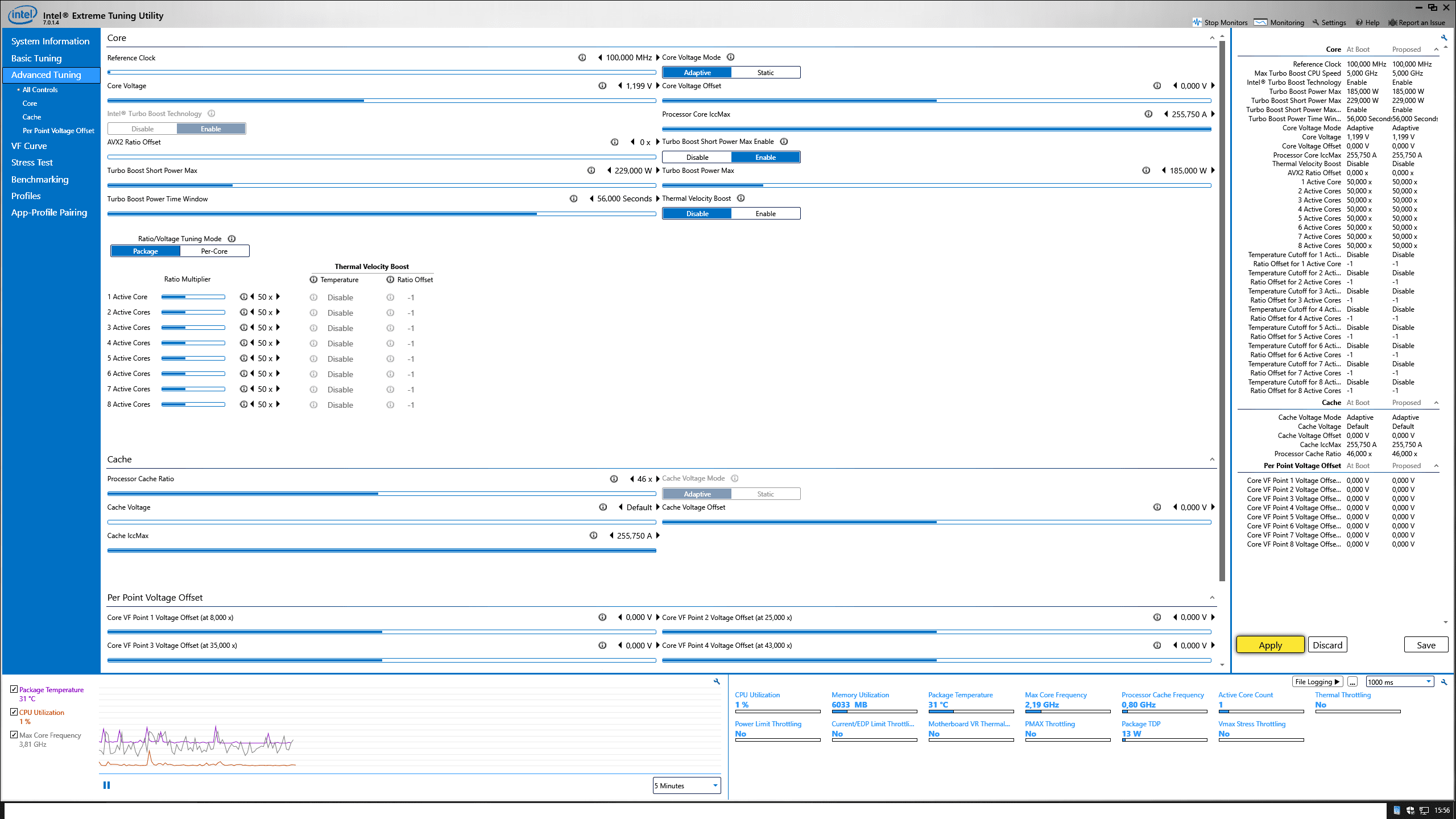Show info for Turbo Boost Power Time Window
This screenshot has width=1456, height=819.
573,198
